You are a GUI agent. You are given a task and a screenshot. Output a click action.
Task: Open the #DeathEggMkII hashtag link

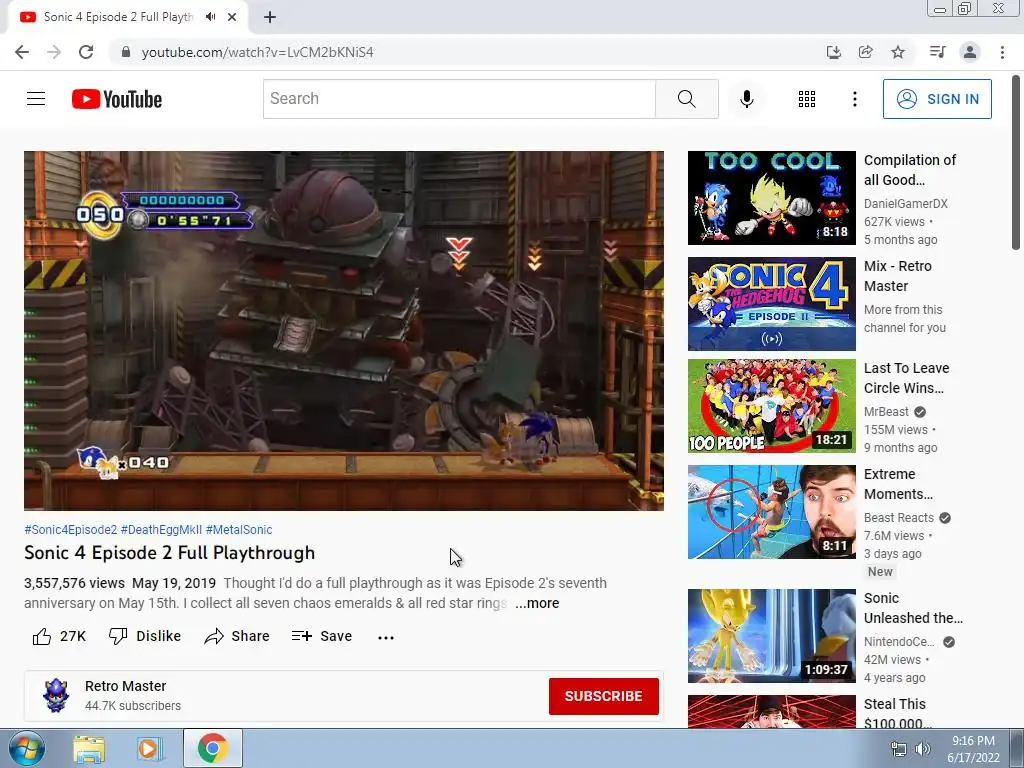pos(161,530)
